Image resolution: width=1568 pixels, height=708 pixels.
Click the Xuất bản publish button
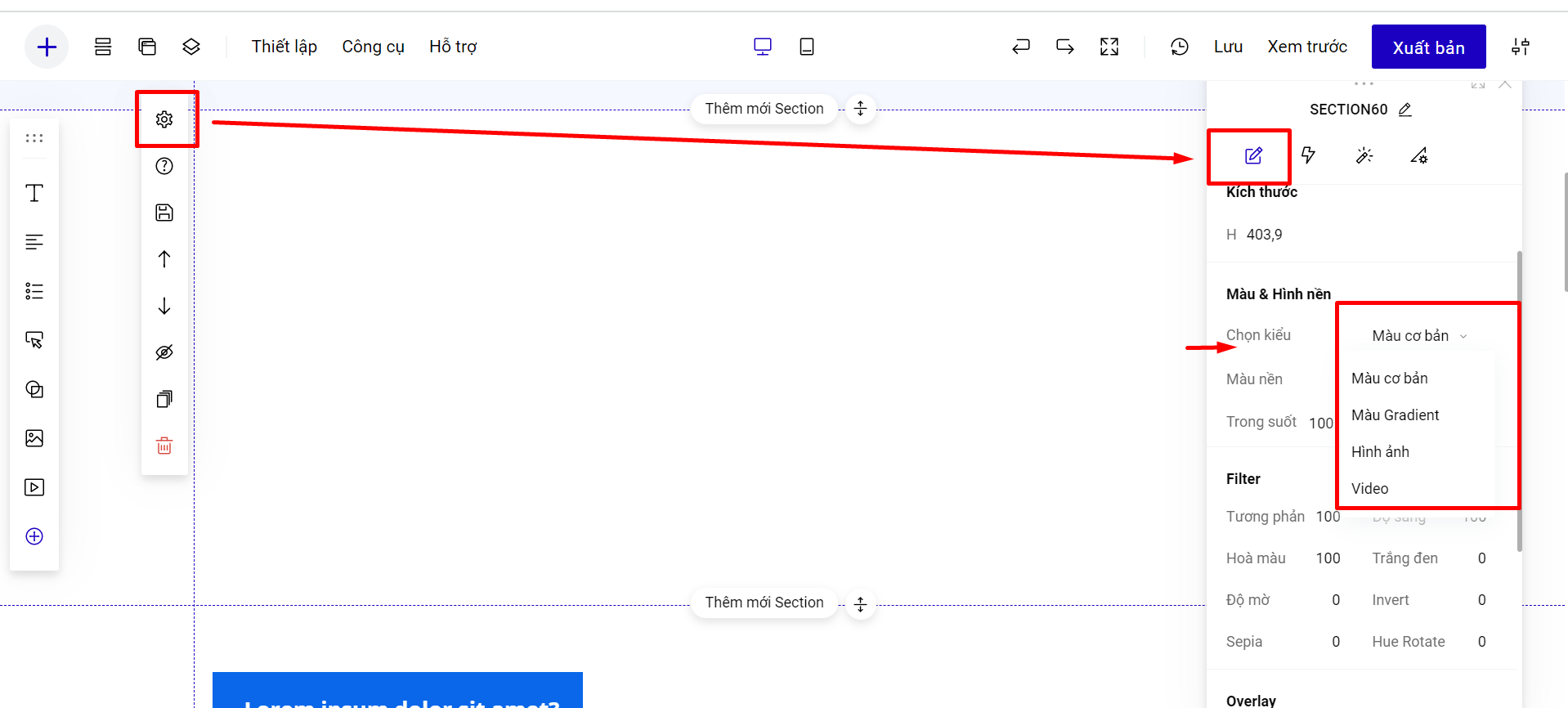click(x=1428, y=47)
